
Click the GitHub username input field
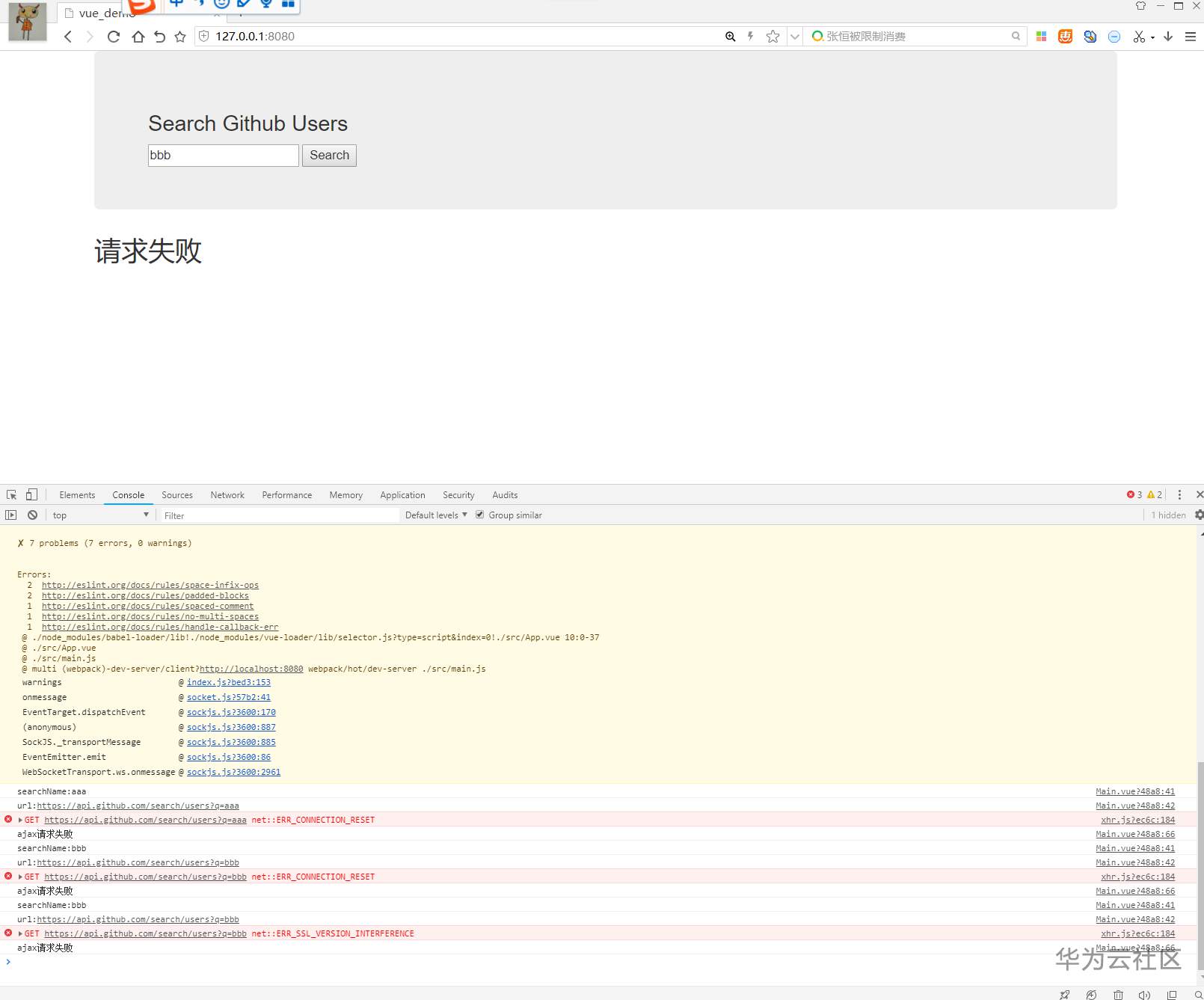point(224,156)
